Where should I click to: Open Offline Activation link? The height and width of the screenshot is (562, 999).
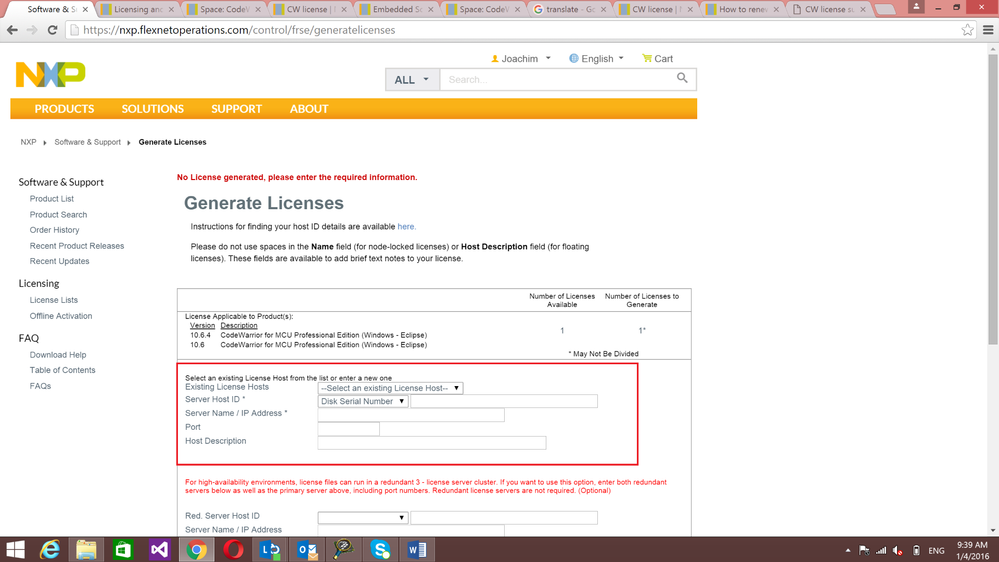(61, 316)
